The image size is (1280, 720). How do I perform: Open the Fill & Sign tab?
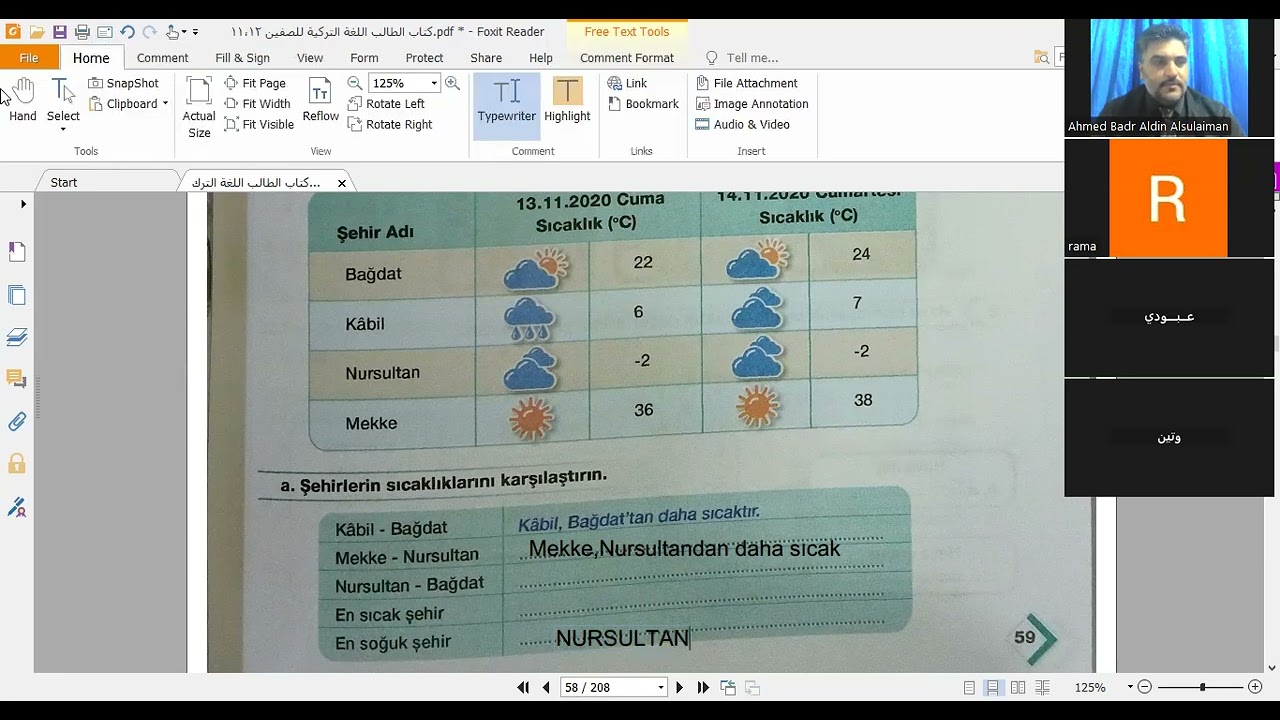(243, 58)
